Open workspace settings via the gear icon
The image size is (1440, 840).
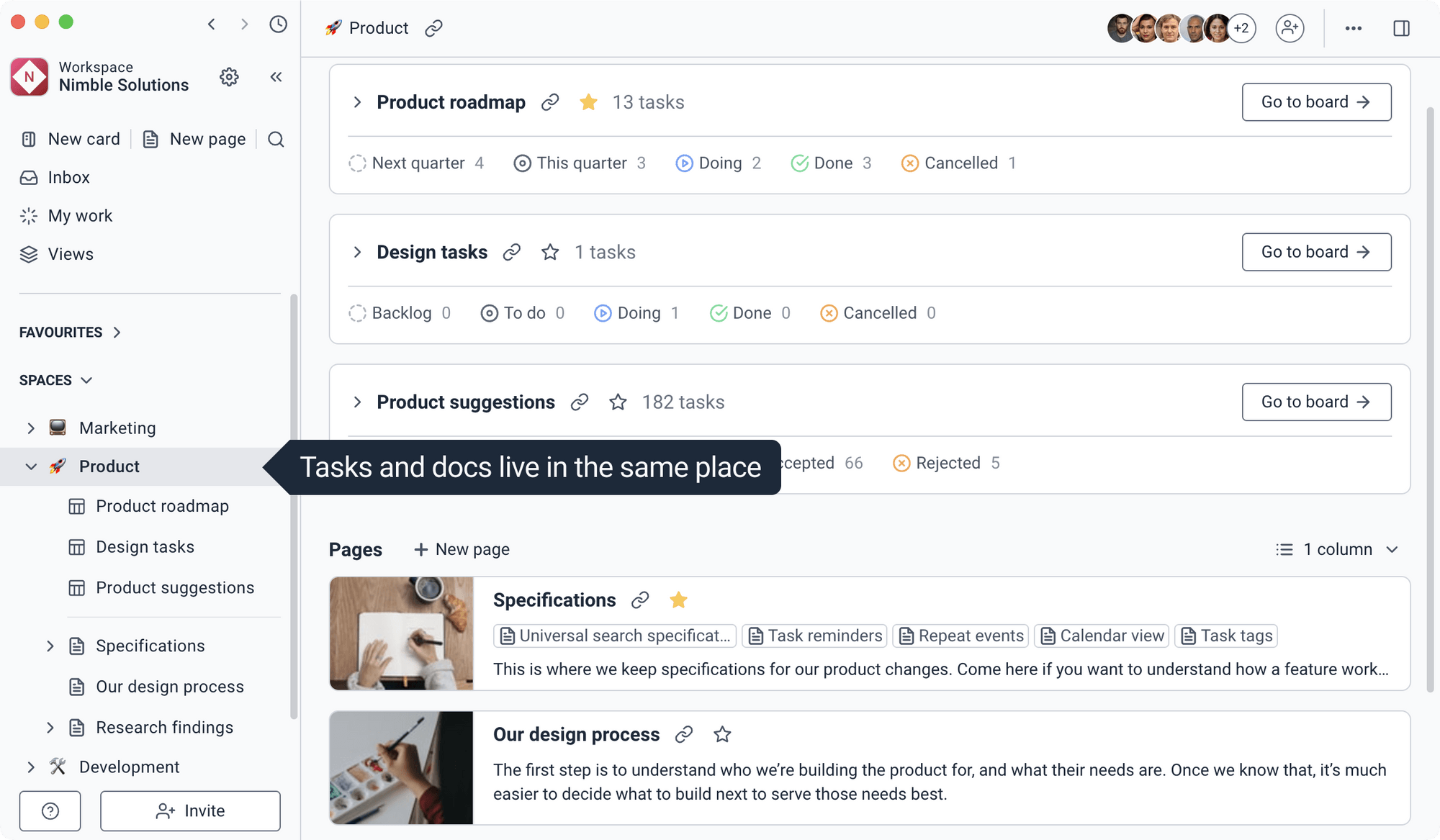pos(229,77)
